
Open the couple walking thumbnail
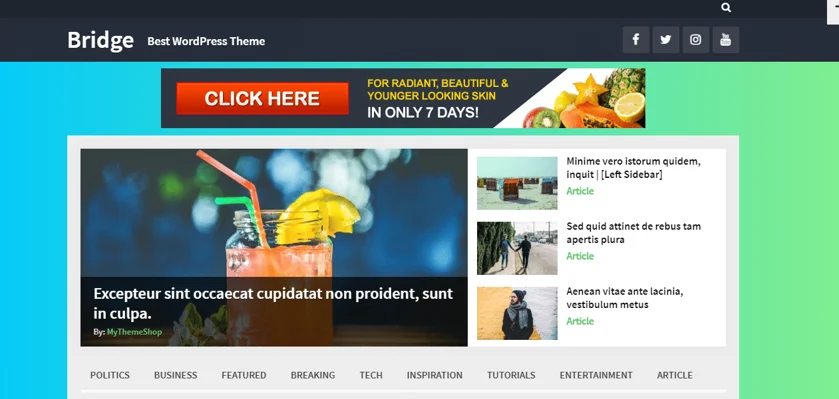pos(517,248)
